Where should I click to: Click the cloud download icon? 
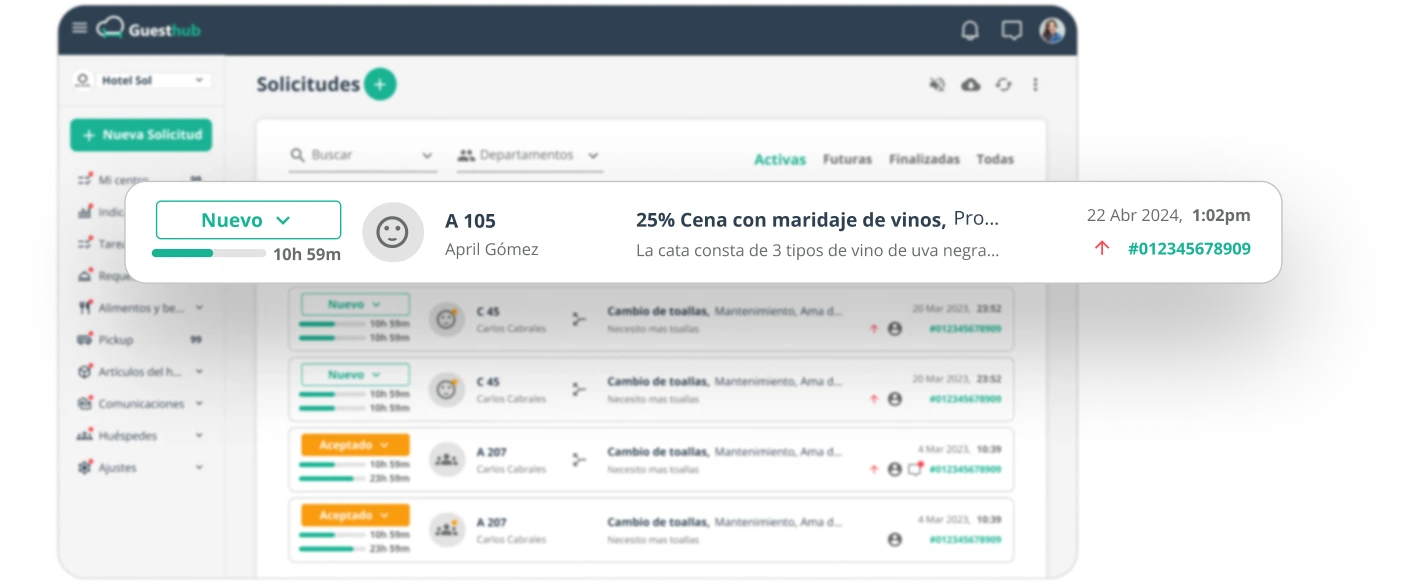pos(970,85)
